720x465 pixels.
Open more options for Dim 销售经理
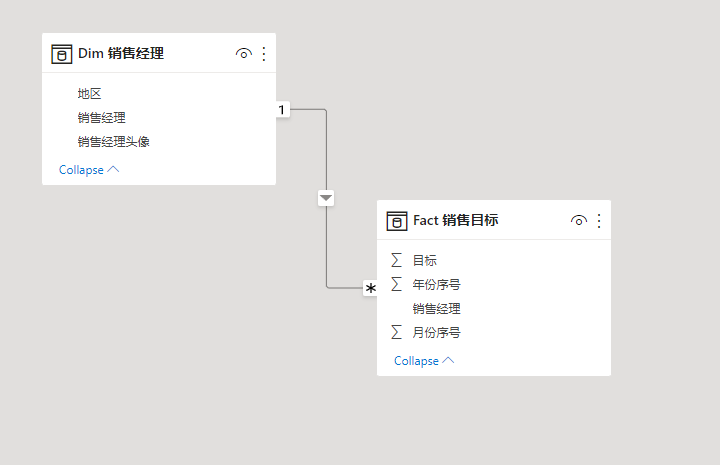[264, 54]
